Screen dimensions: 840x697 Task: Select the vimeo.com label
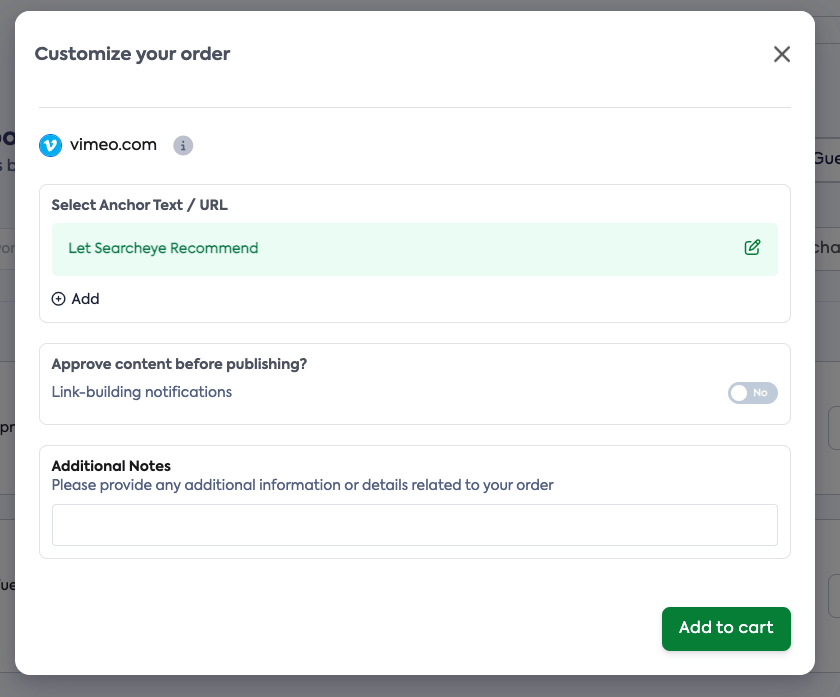(113, 145)
